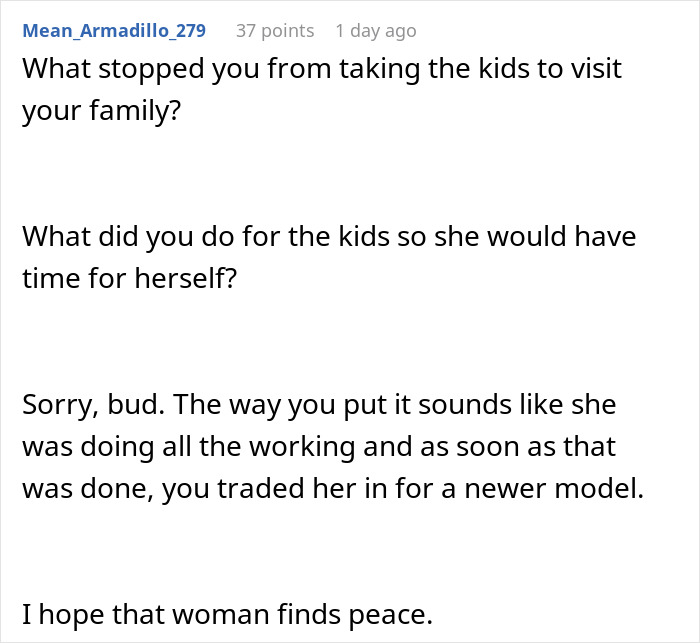Click the sentence "I hope that woman finds peace."

[227, 613]
